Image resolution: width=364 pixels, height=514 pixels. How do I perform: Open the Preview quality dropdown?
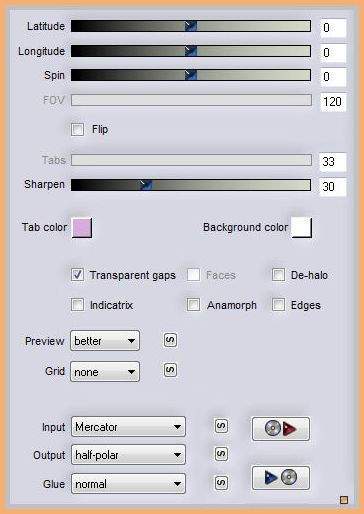click(x=105, y=341)
